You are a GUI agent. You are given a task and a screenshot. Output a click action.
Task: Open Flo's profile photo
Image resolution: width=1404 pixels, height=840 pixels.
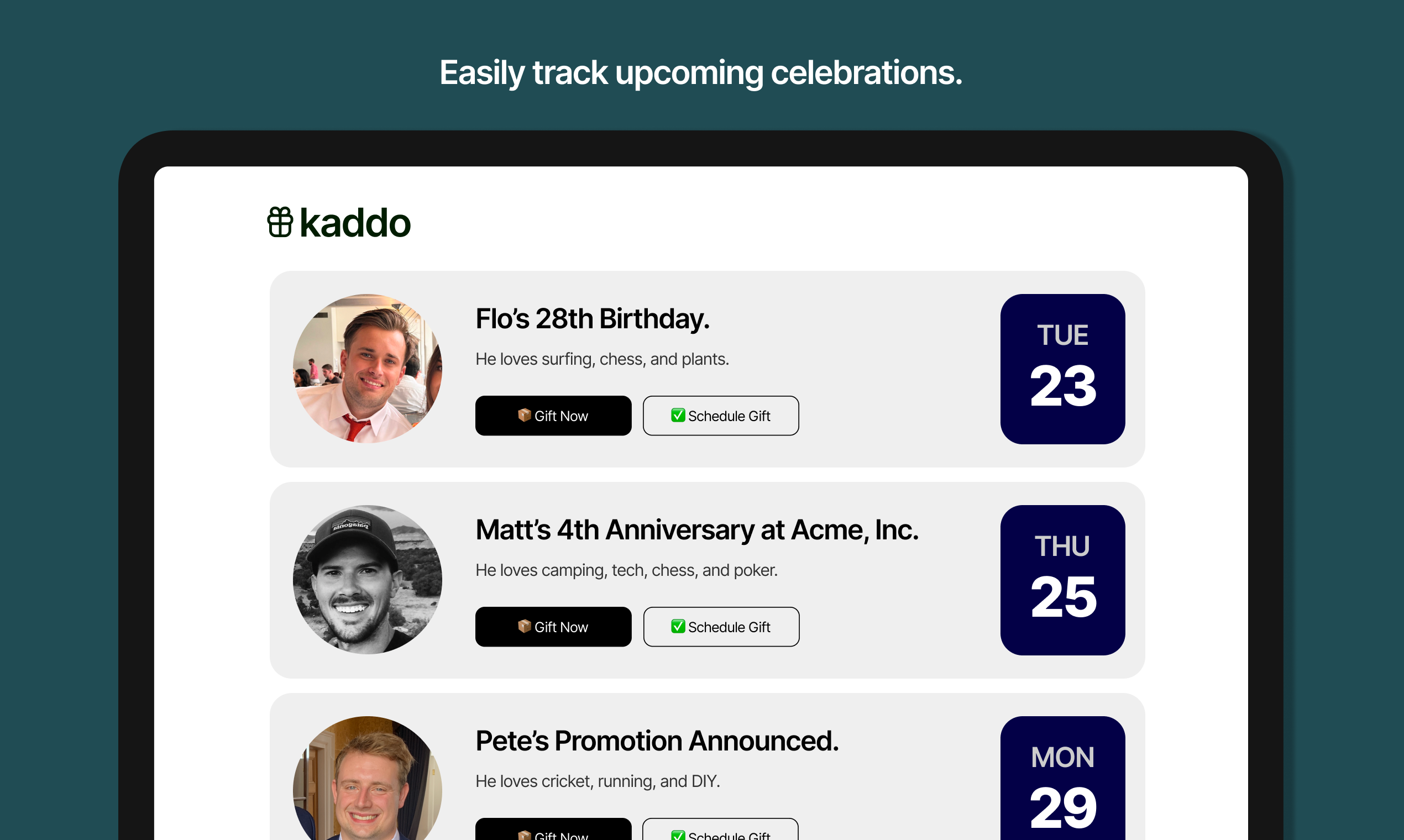(x=368, y=369)
